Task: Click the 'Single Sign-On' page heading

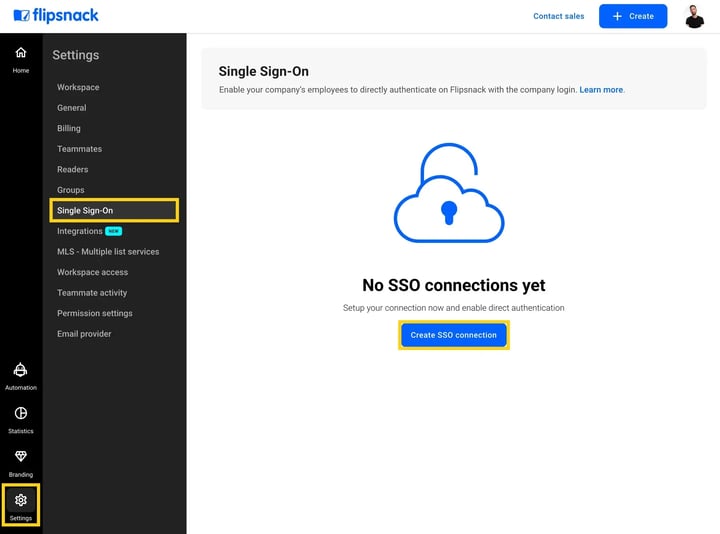Action: click(264, 71)
